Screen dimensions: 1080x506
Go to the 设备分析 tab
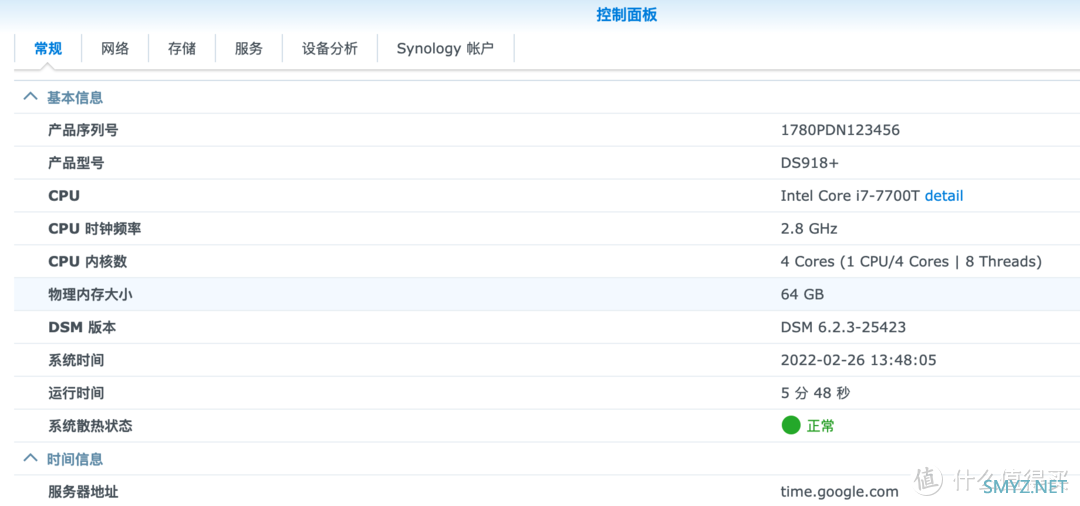pyautogui.click(x=330, y=49)
